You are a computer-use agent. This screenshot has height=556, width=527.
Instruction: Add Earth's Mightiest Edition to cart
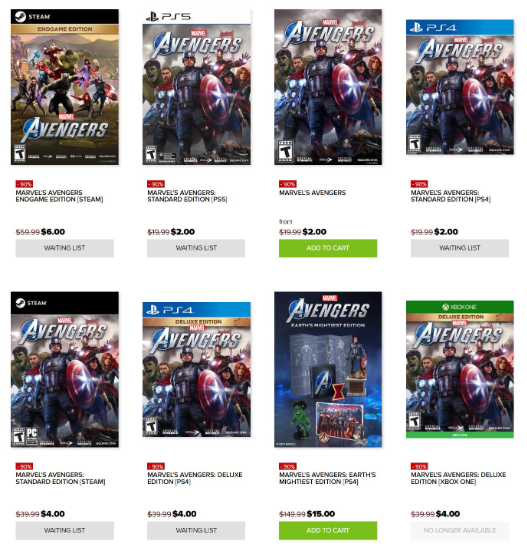coord(328,530)
